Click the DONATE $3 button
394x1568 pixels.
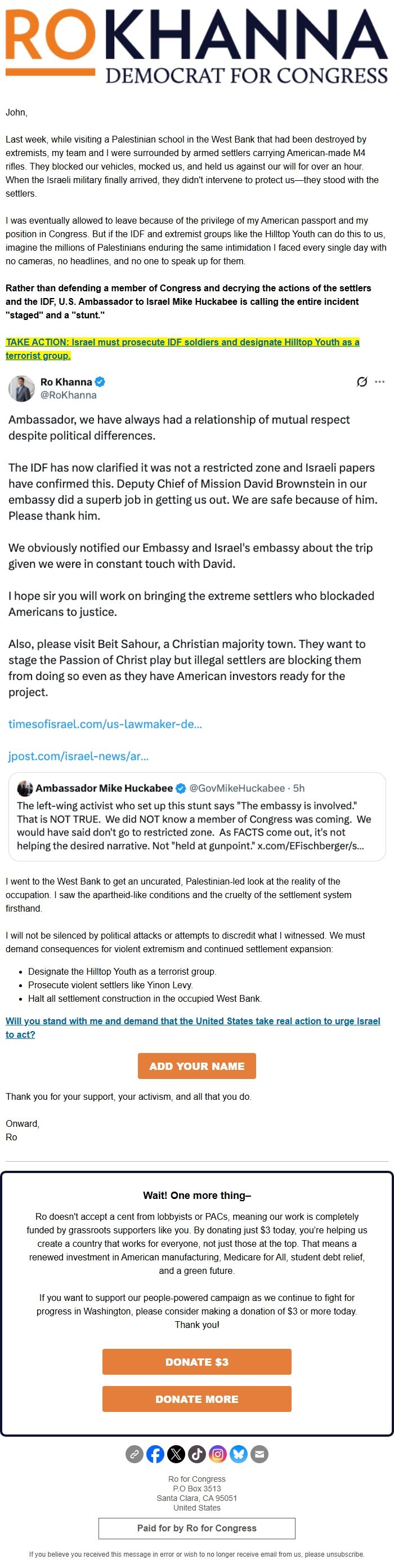point(197,1362)
